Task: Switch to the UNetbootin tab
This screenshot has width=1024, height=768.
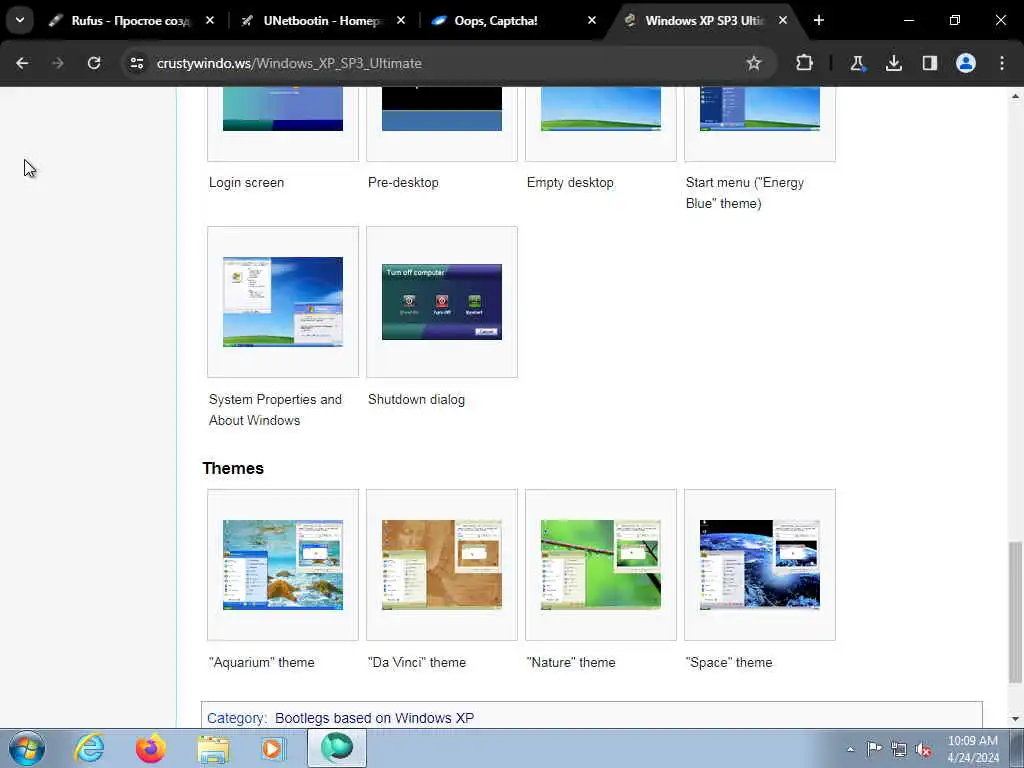Action: [323, 21]
